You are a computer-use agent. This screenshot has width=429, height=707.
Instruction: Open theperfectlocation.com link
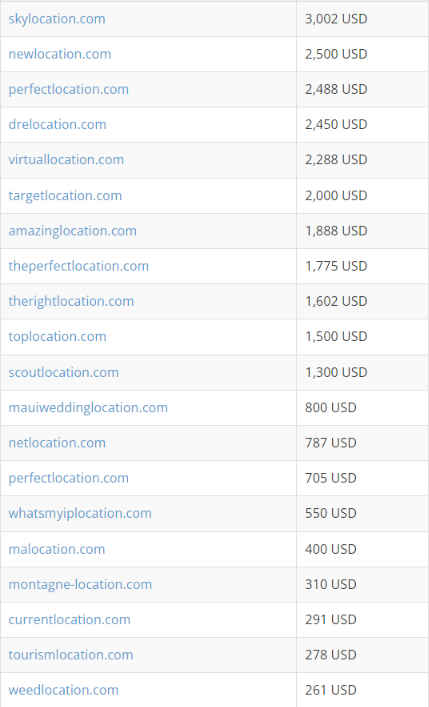pyautogui.click(x=78, y=266)
